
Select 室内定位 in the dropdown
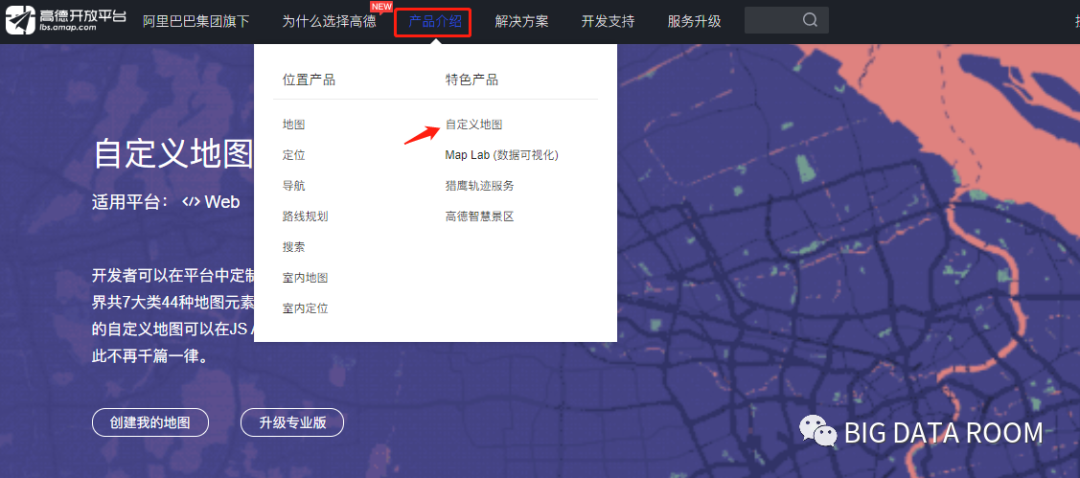click(305, 308)
